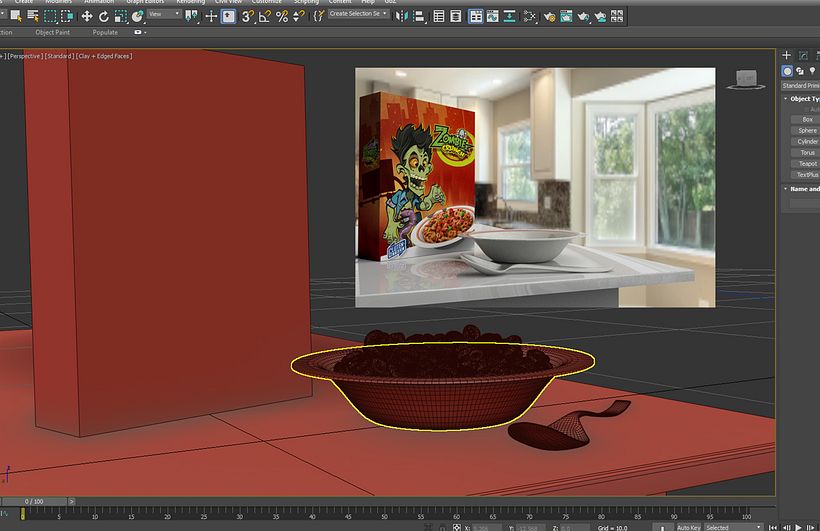This screenshot has width=820, height=531.
Task: Toggle the 3D Snaps button
Action: coord(248,16)
